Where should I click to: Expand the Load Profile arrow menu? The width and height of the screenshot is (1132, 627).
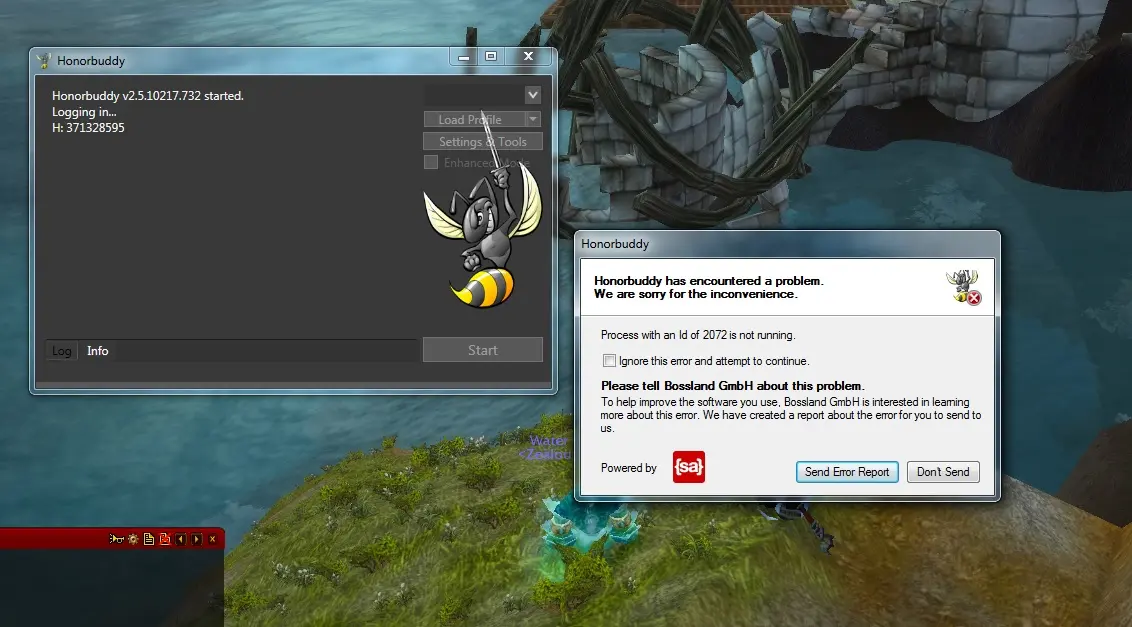click(x=534, y=119)
